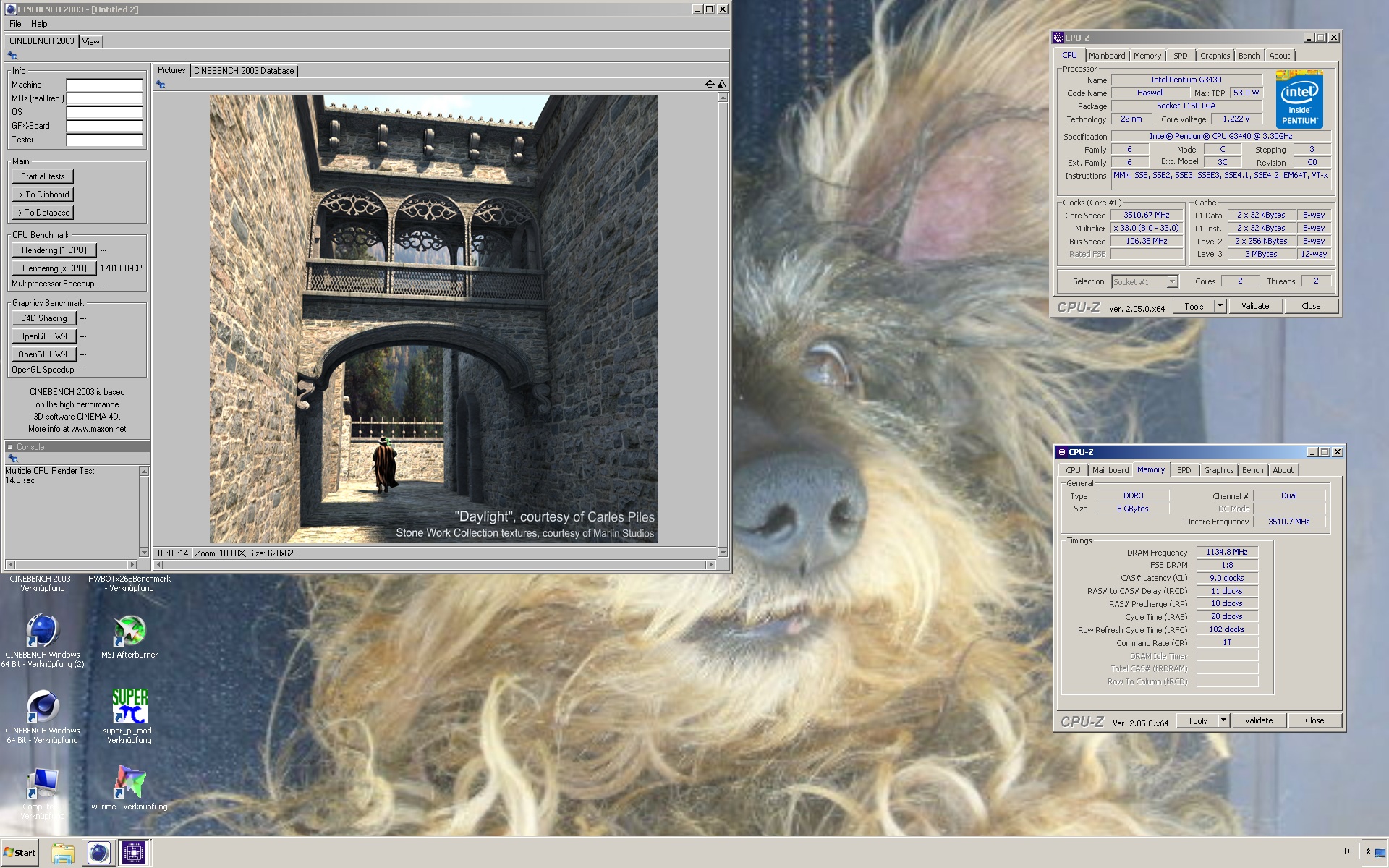Open About tab in upper CPU-Z window
Viewport: 1389px width, 868px height.
[1279, 56]
